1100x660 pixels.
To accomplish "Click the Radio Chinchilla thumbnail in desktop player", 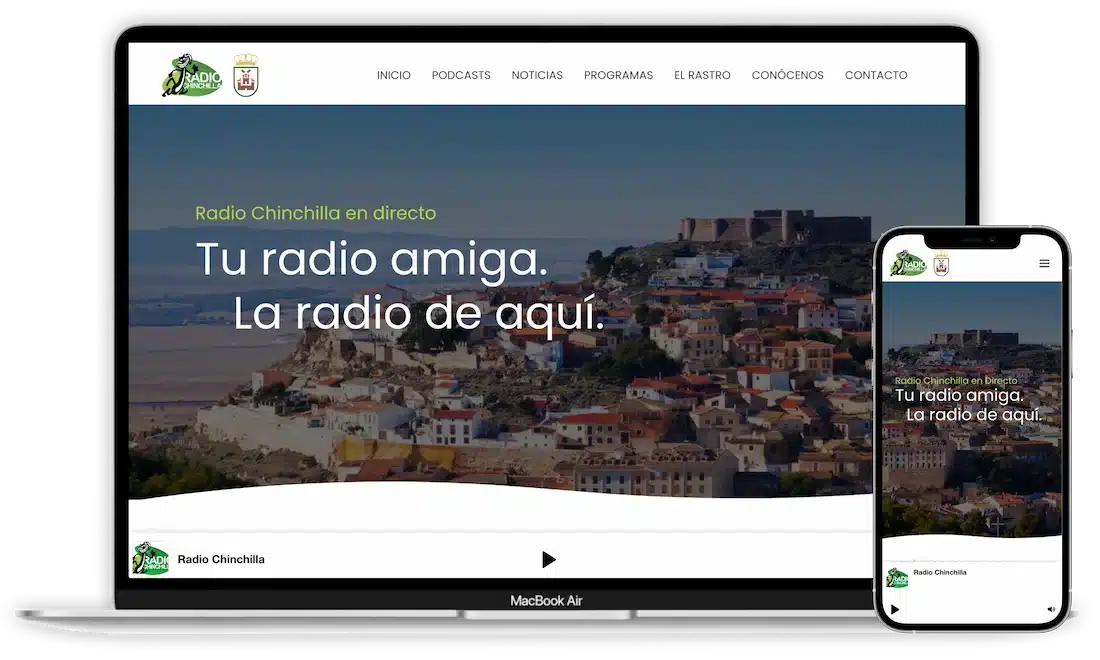I will pyautogui.click(x=151, y=559).
